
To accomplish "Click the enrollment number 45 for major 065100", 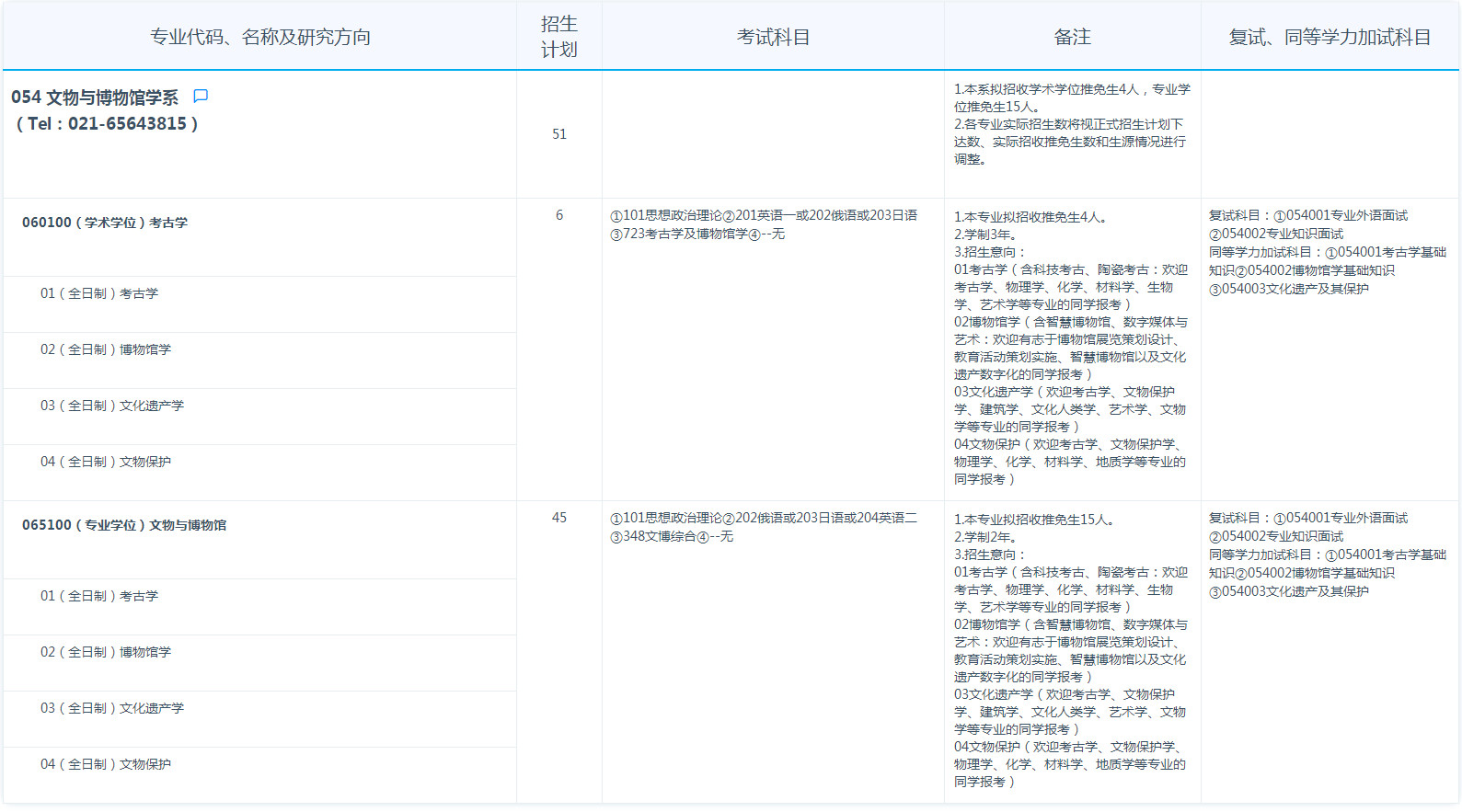I will click(559, 518).
